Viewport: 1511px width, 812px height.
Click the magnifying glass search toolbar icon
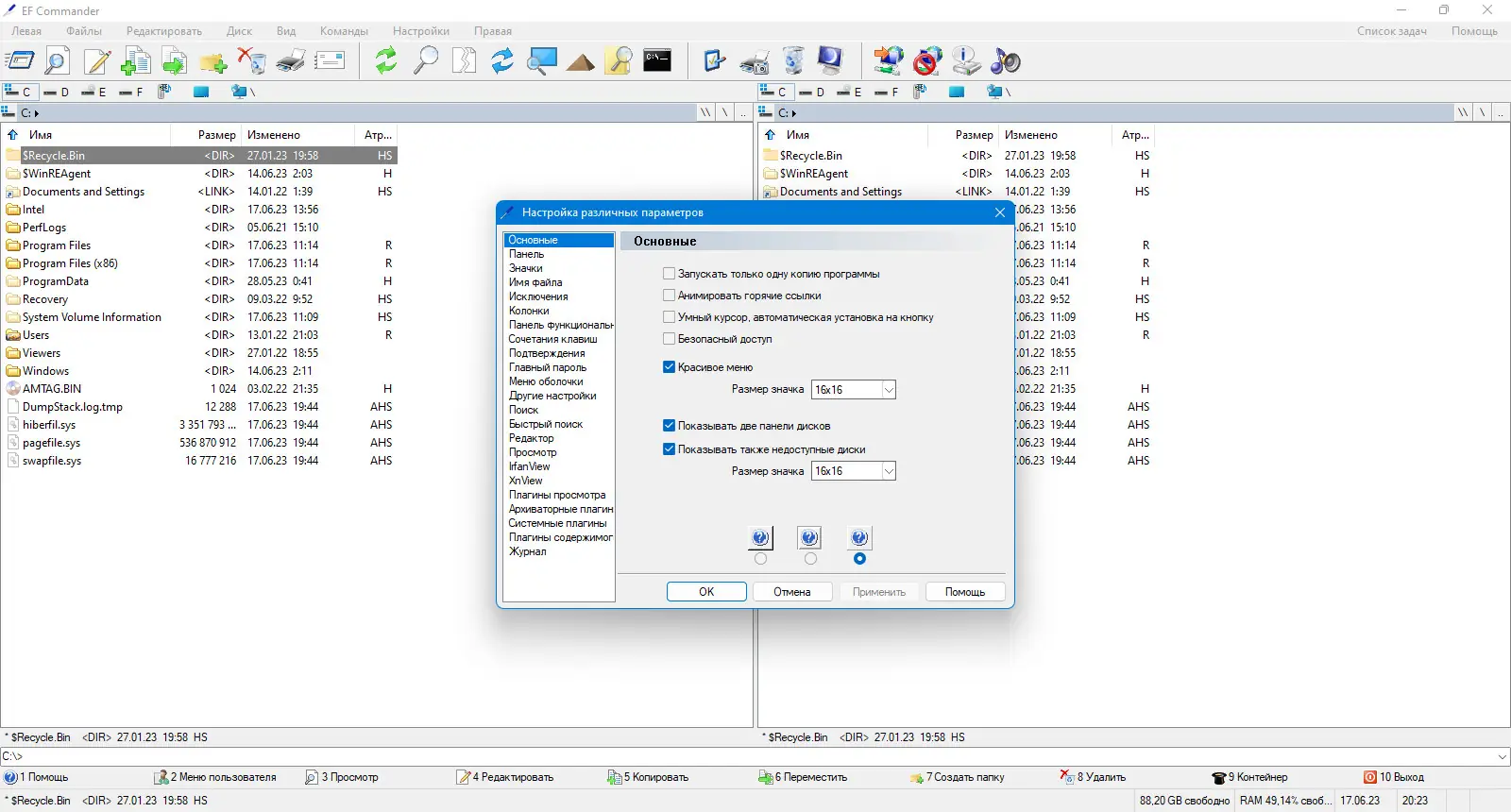(426, 61)
